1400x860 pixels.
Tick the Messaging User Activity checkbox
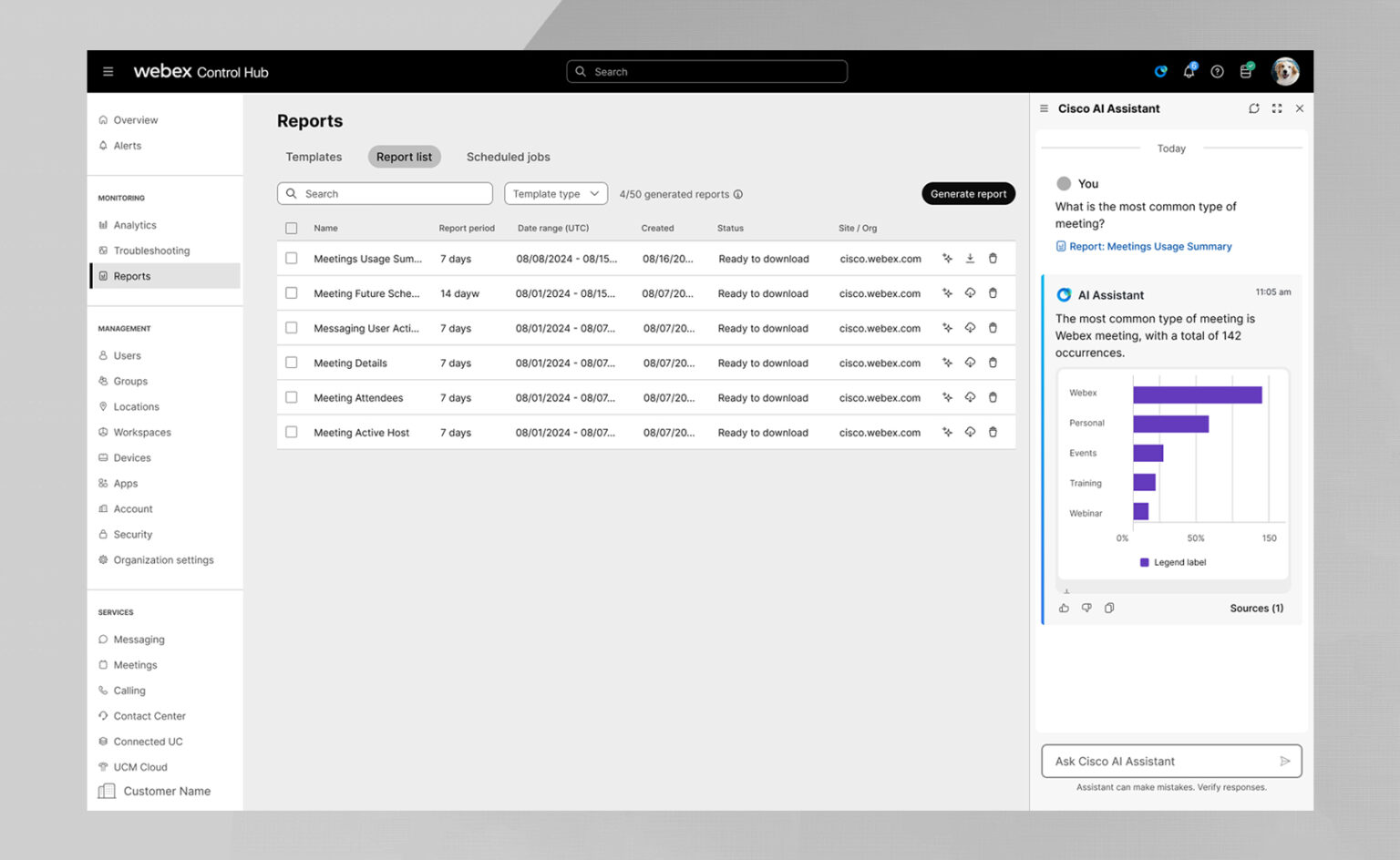(x=291, y=327)
